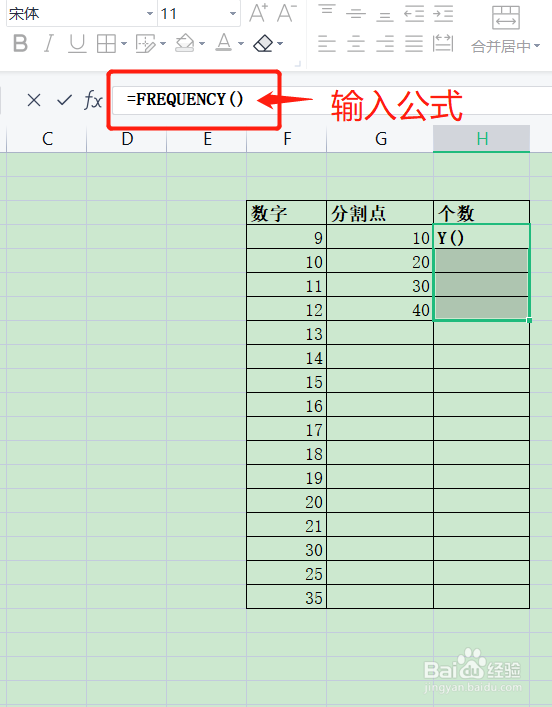The image size is (552, 707).
Task: Align text to vertical middle
Action: [356, 14]
